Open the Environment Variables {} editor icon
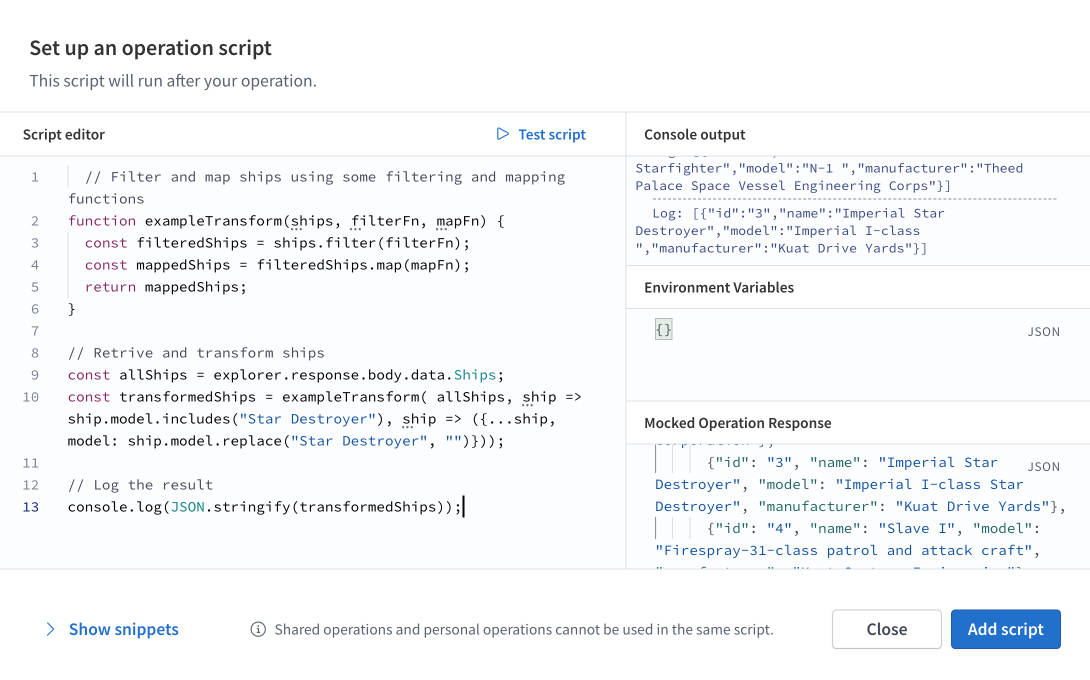 click(663, 327)
